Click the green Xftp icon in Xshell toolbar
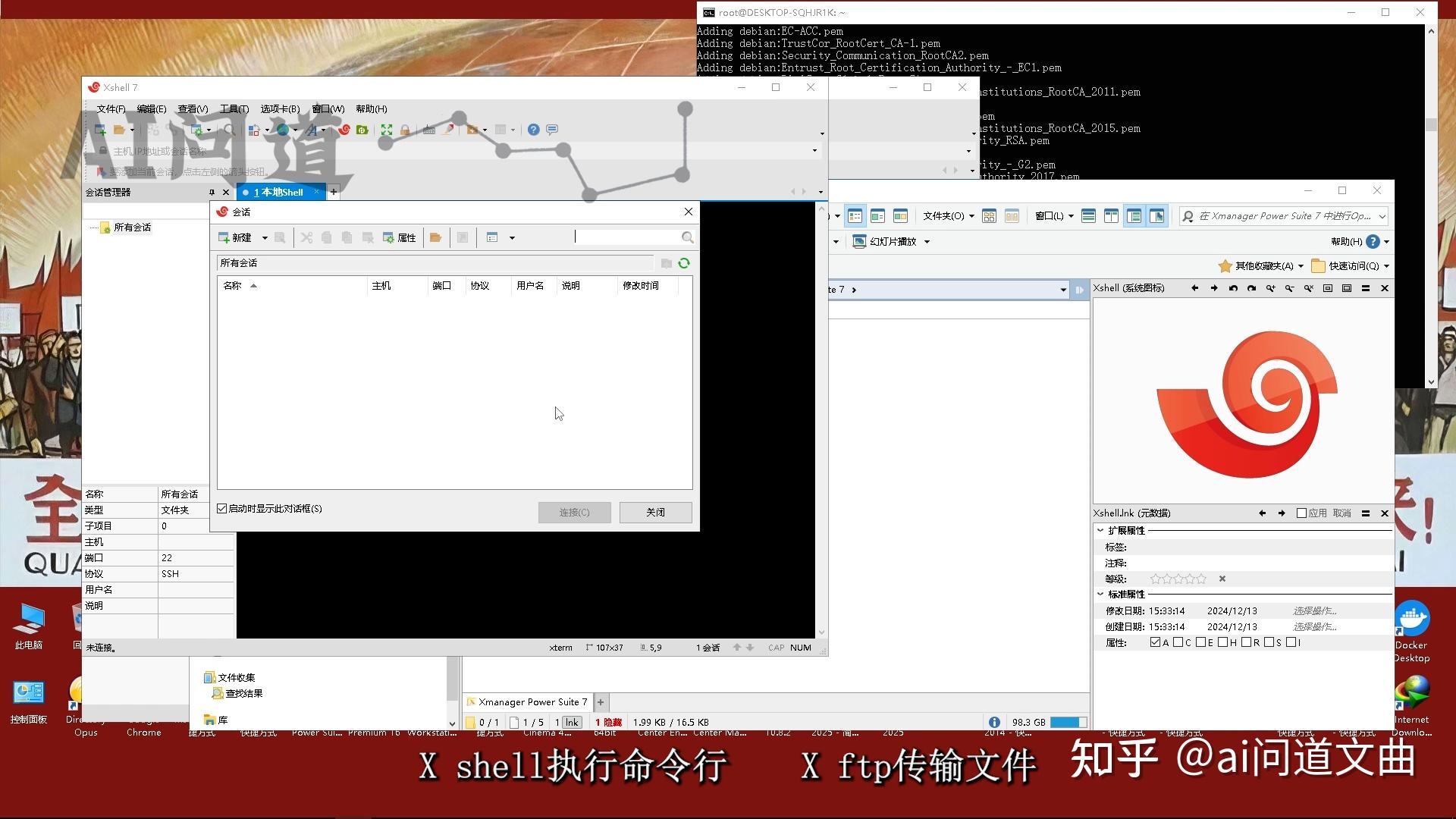Image resolution: width=1456 pixels, height=819 pixels. (x=362, y=130)
